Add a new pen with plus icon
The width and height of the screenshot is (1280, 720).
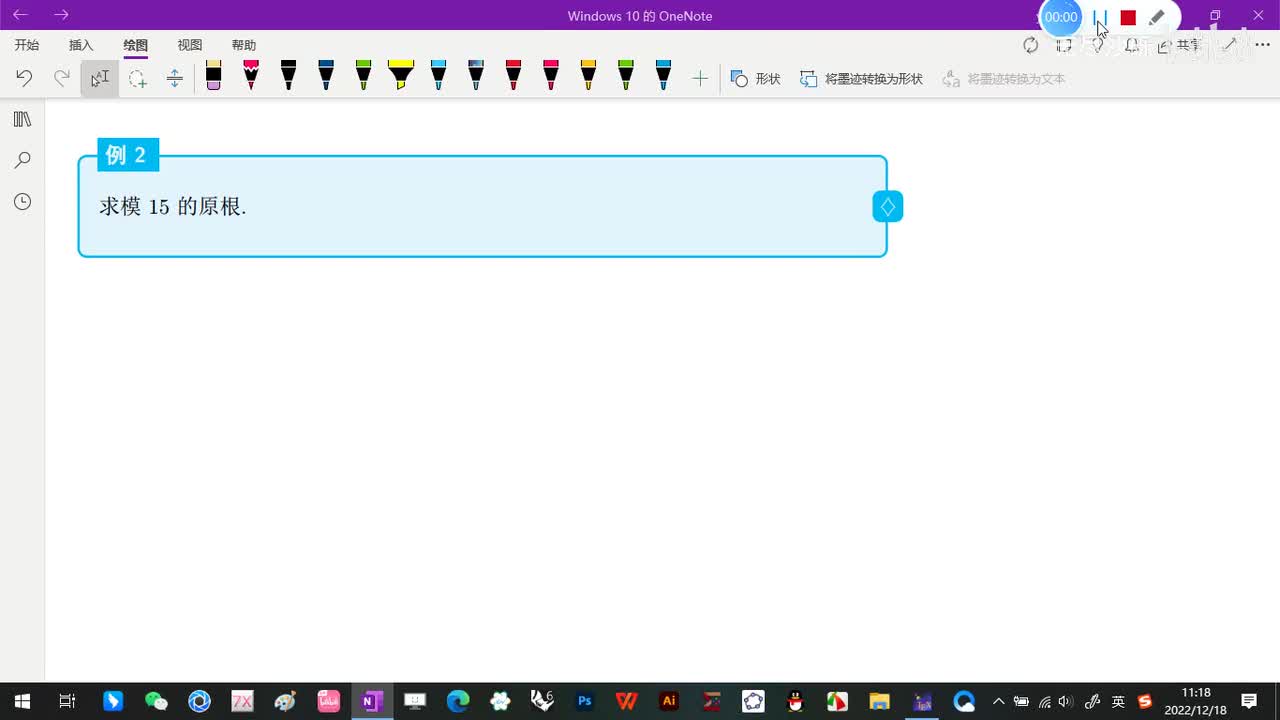[700, 78]
